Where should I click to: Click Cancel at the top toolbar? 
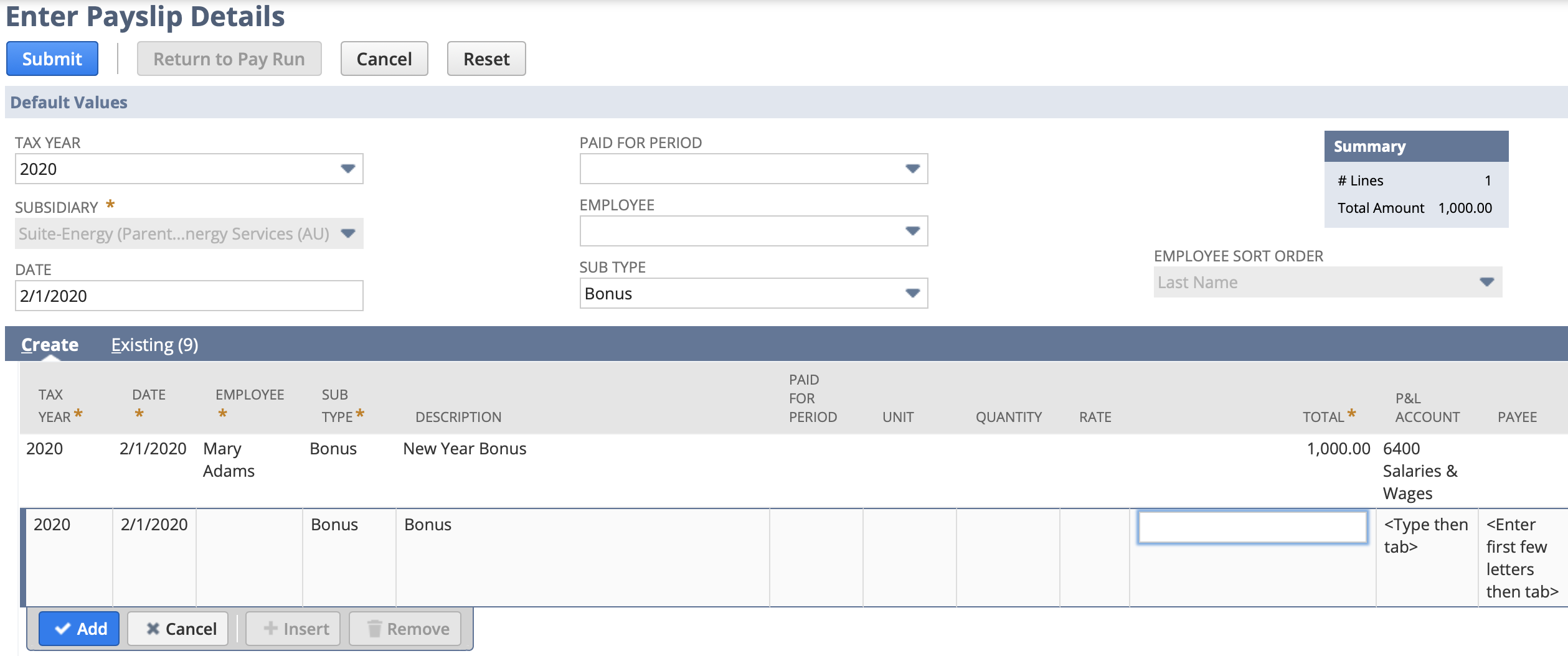(x=384, y=59)
